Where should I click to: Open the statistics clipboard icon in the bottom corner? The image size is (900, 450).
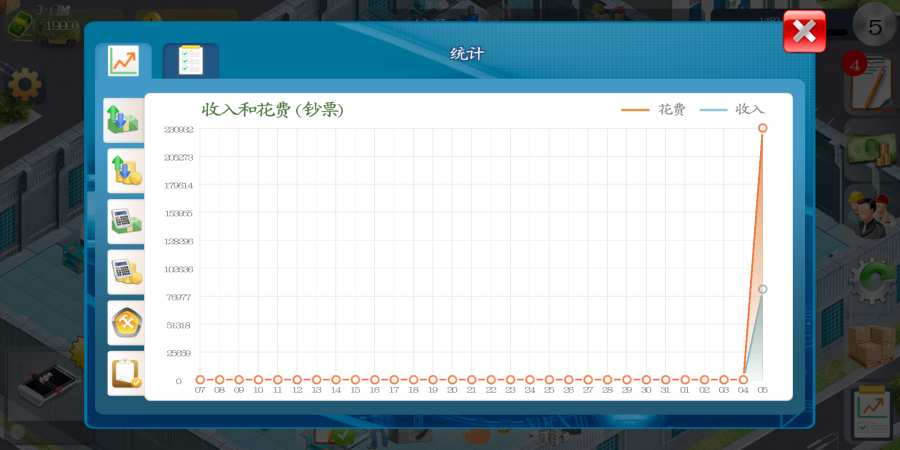874,413
